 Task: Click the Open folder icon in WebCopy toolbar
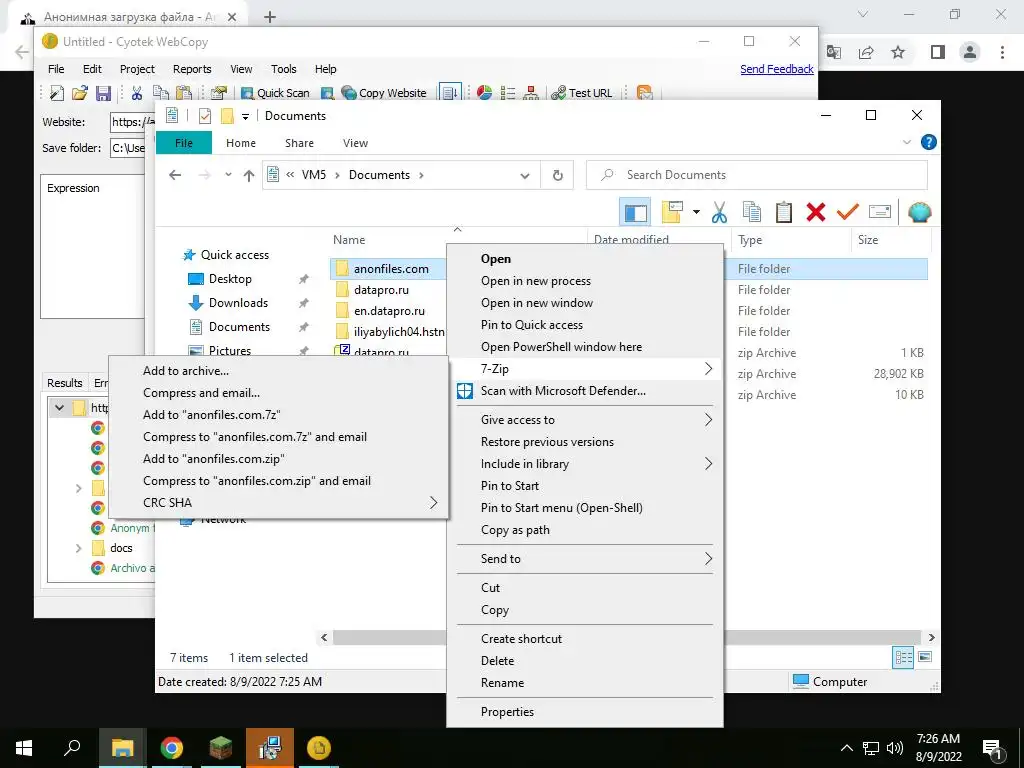[80, 93]
